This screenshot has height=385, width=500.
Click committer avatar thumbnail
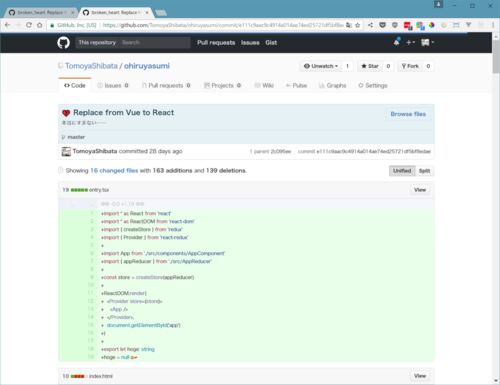(x=66, y=151)
